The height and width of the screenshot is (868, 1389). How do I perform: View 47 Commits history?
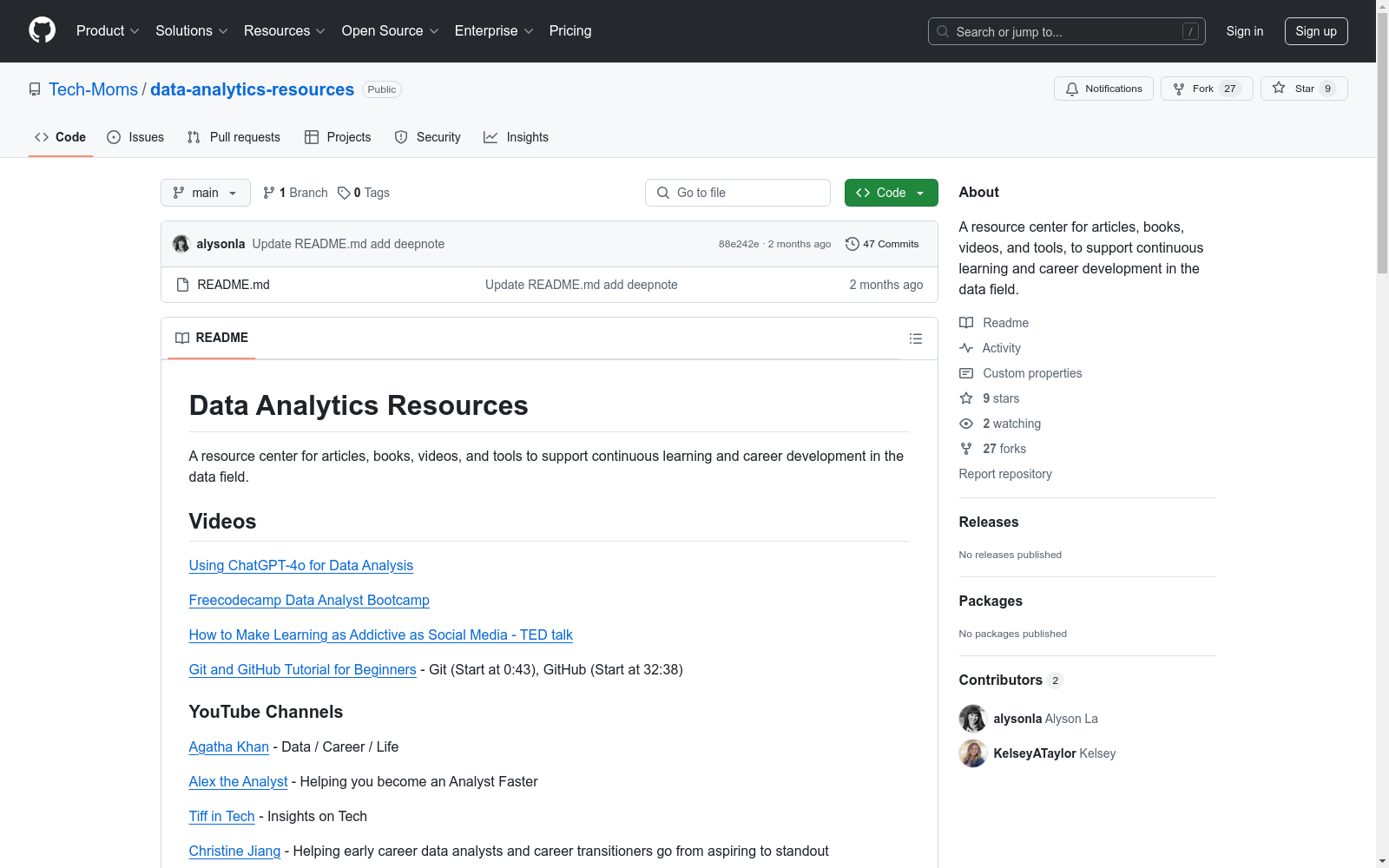(882, 244)
